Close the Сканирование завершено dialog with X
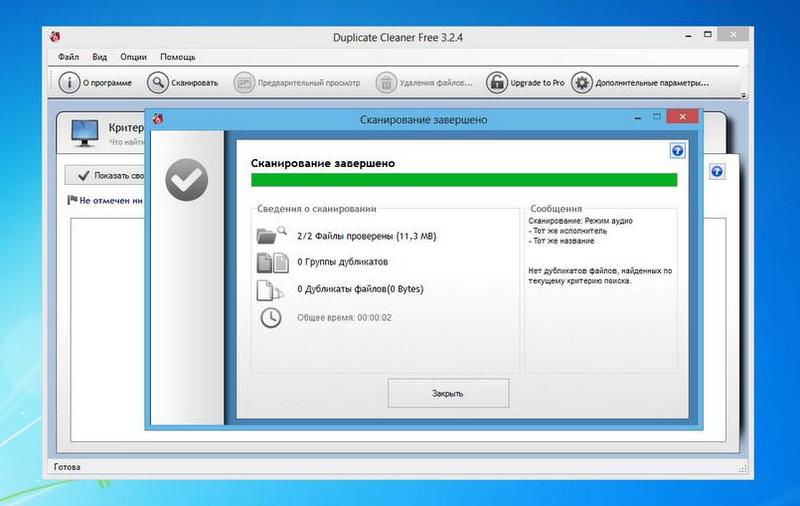 click(682, 117)
